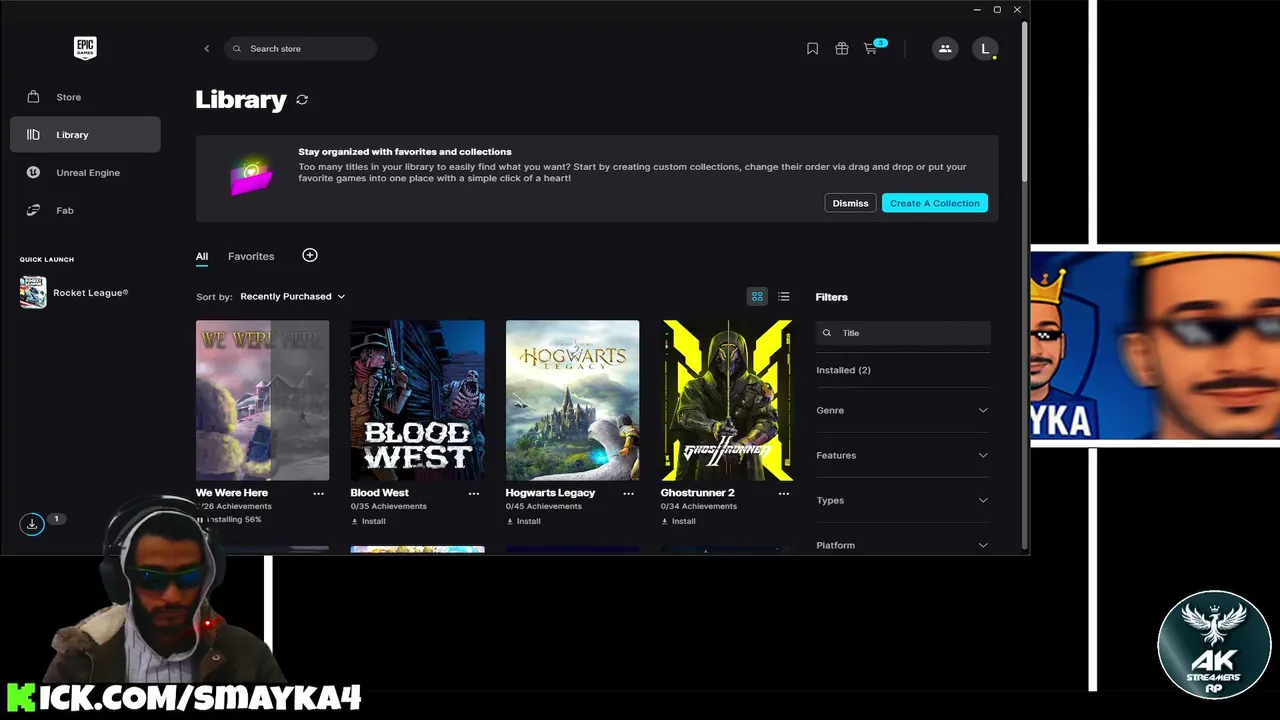Switch to the All tab
The image size is (1280, 720).
pos(202,257)
